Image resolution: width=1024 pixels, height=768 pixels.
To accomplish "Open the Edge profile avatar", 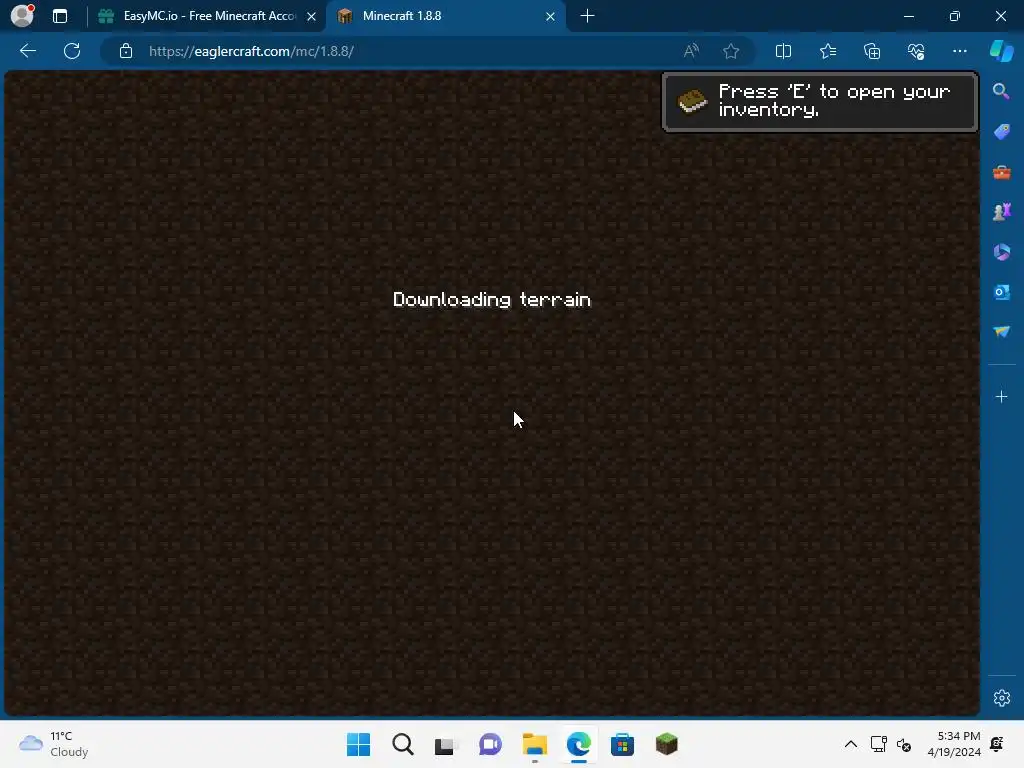I will [22, 15].
